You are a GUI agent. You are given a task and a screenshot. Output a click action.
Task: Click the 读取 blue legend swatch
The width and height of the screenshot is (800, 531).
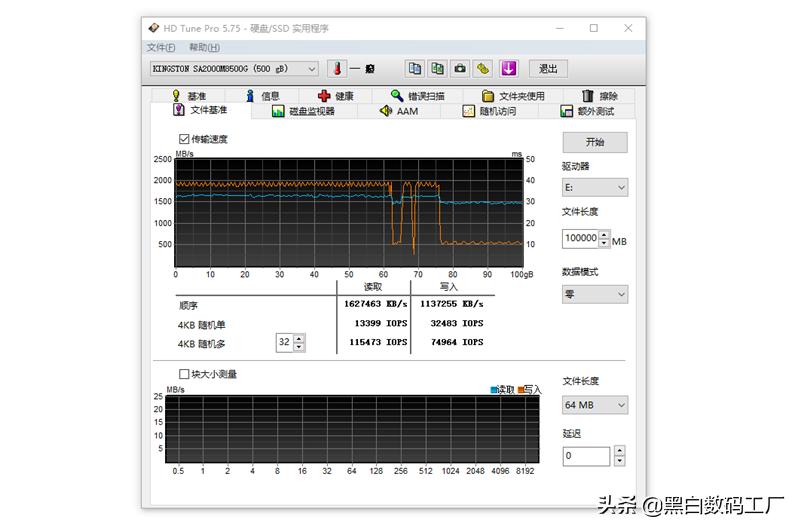pyautogui.click(x=493, y=390)
